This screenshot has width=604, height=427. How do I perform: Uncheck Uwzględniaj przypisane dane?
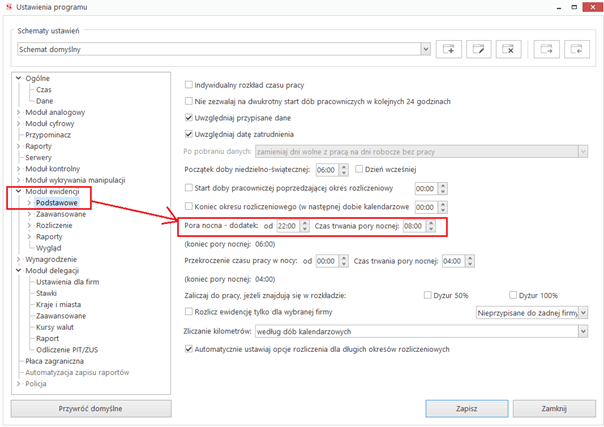coord(190,117)
